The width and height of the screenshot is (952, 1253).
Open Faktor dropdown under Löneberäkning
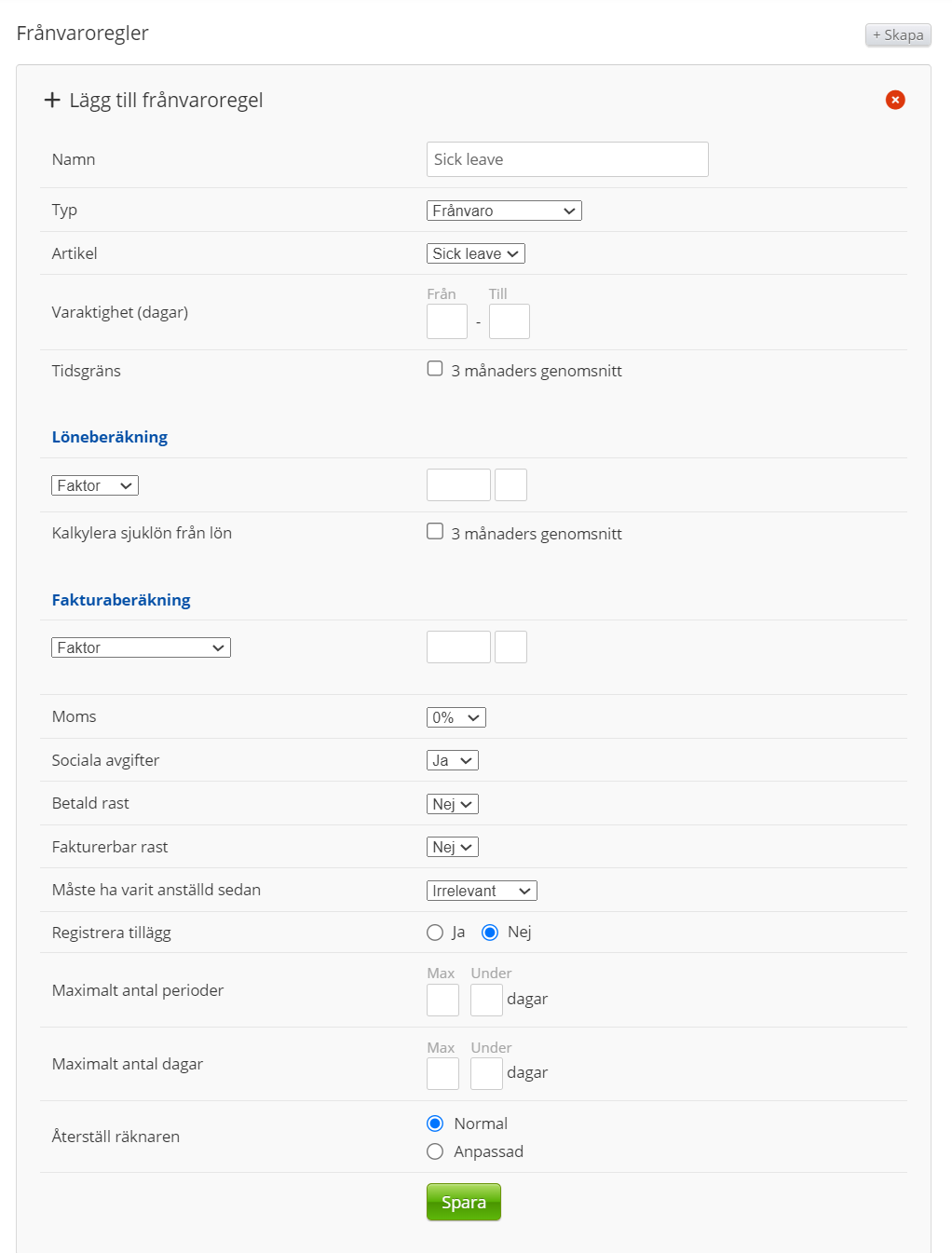(95, 485)
